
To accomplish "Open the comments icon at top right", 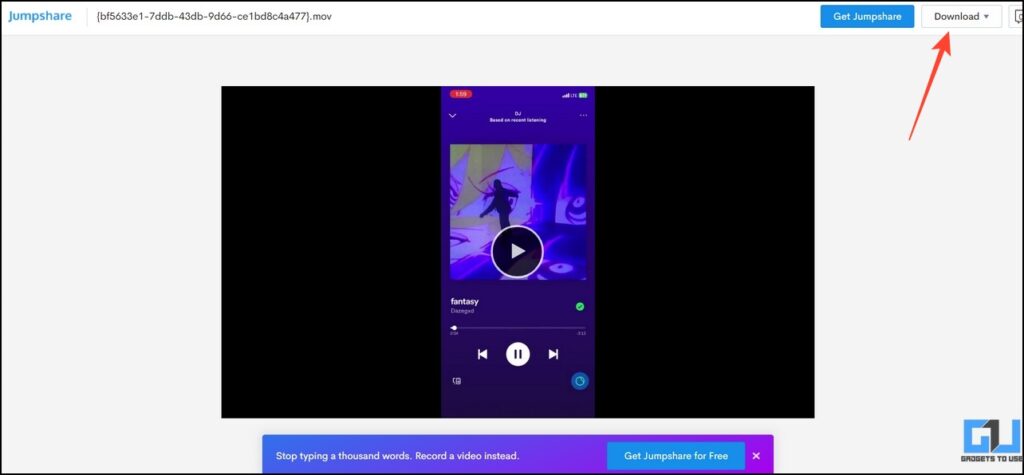I will 1018,16.
